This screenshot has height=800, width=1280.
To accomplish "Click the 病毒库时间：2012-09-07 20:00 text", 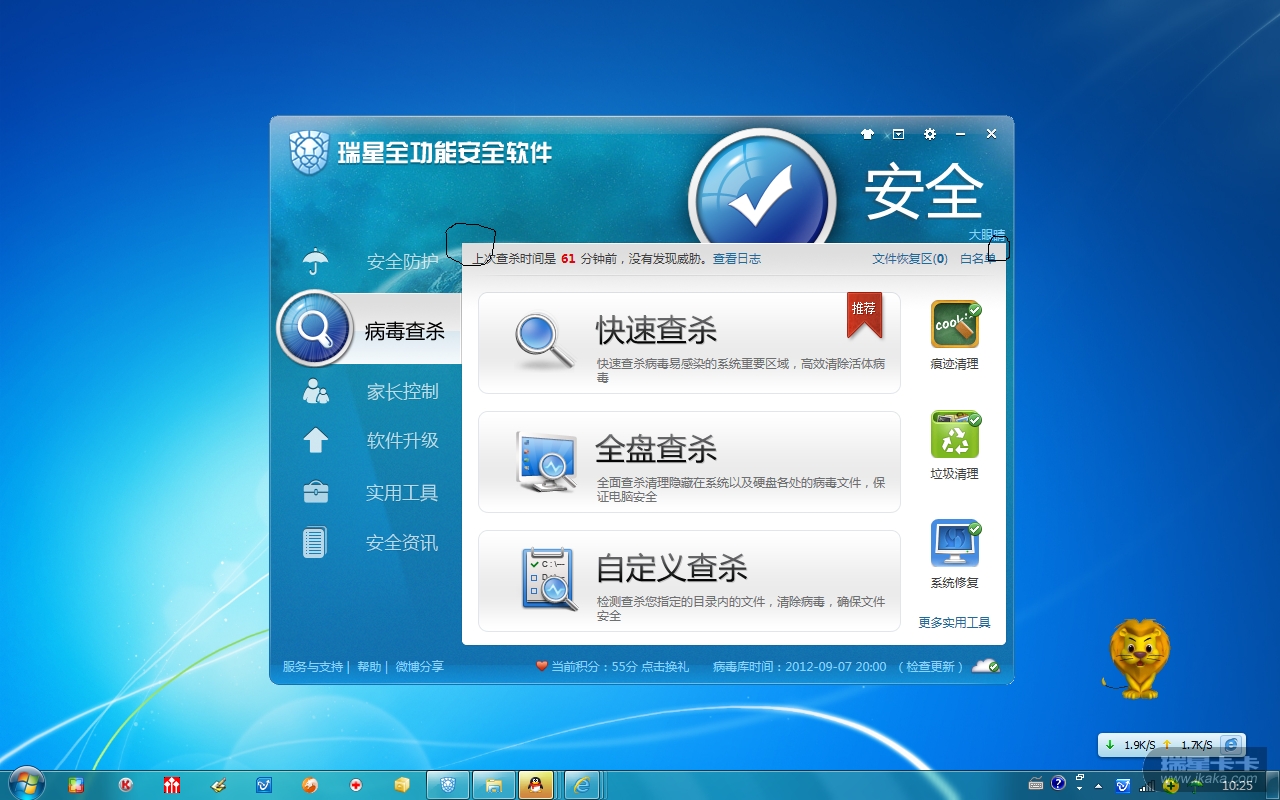I will (800, 667).
